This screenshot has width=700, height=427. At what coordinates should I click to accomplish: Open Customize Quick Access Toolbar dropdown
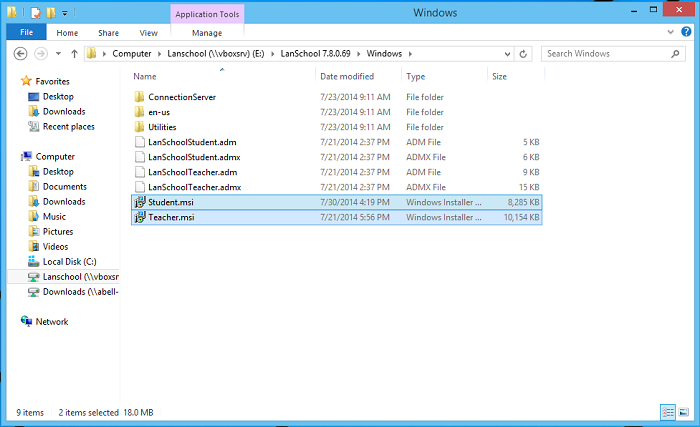(65, 13)
